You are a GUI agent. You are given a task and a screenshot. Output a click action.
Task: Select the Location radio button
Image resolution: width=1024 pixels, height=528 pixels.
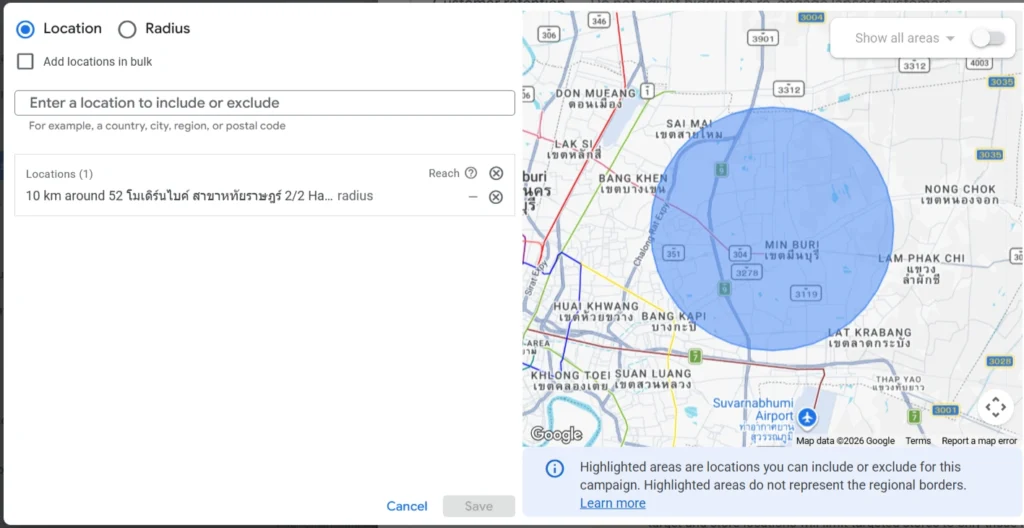[25, 29]
